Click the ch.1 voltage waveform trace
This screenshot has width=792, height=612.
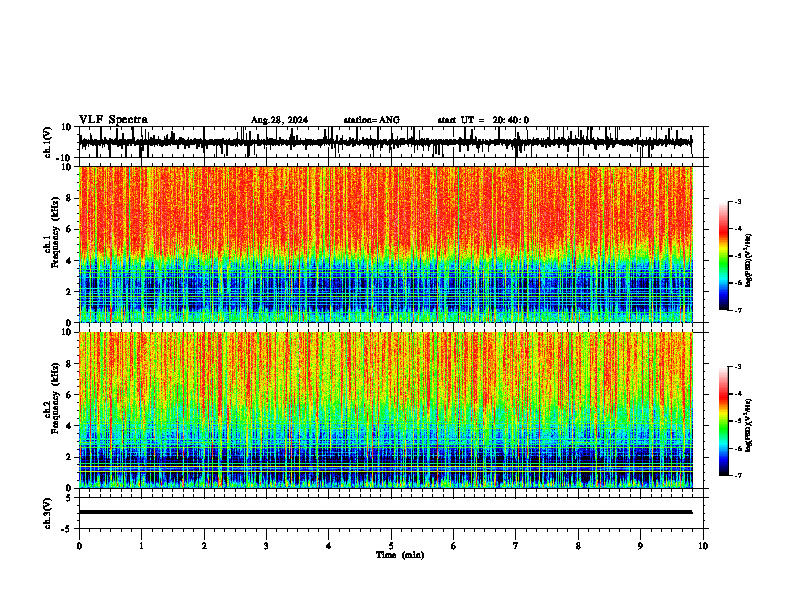(x=385, y=142)
